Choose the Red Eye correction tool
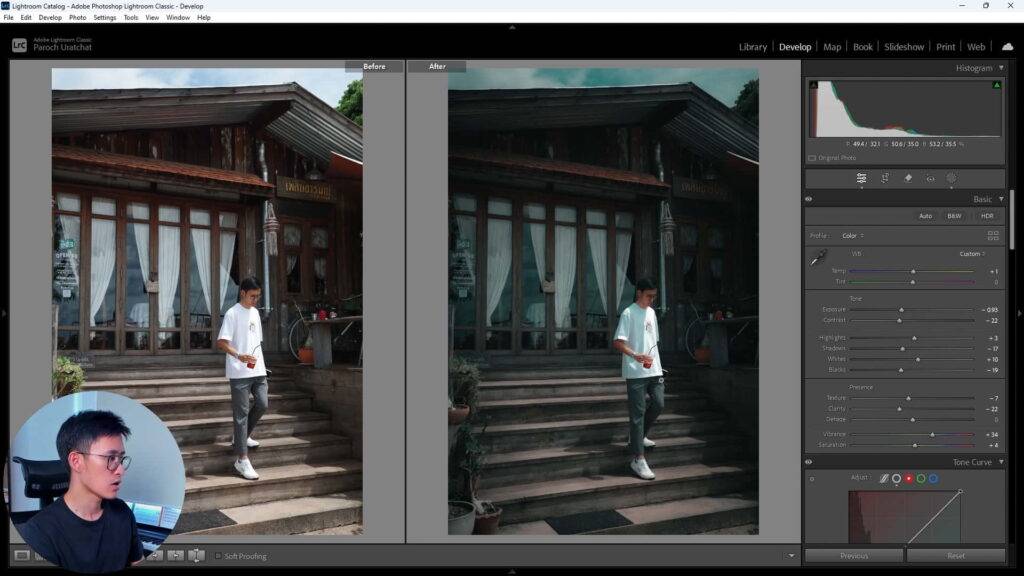 (930, 179)
